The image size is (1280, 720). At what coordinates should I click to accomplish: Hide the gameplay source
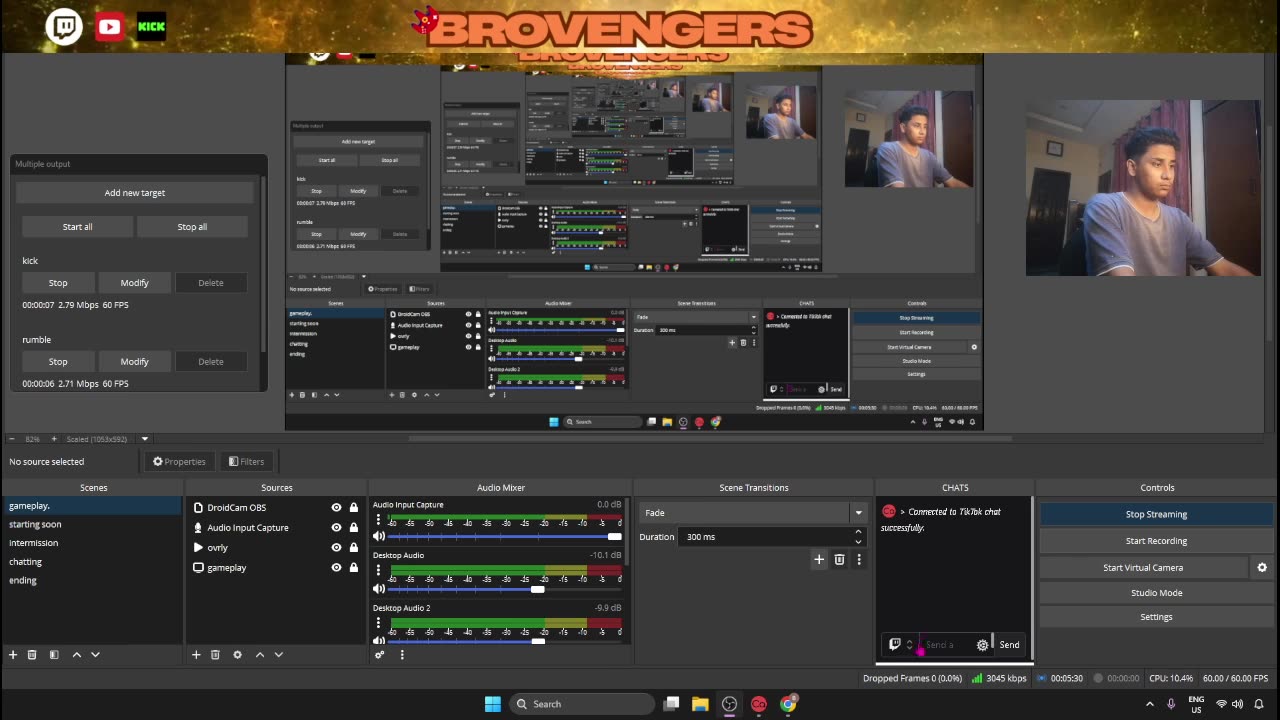coord(336,568)
